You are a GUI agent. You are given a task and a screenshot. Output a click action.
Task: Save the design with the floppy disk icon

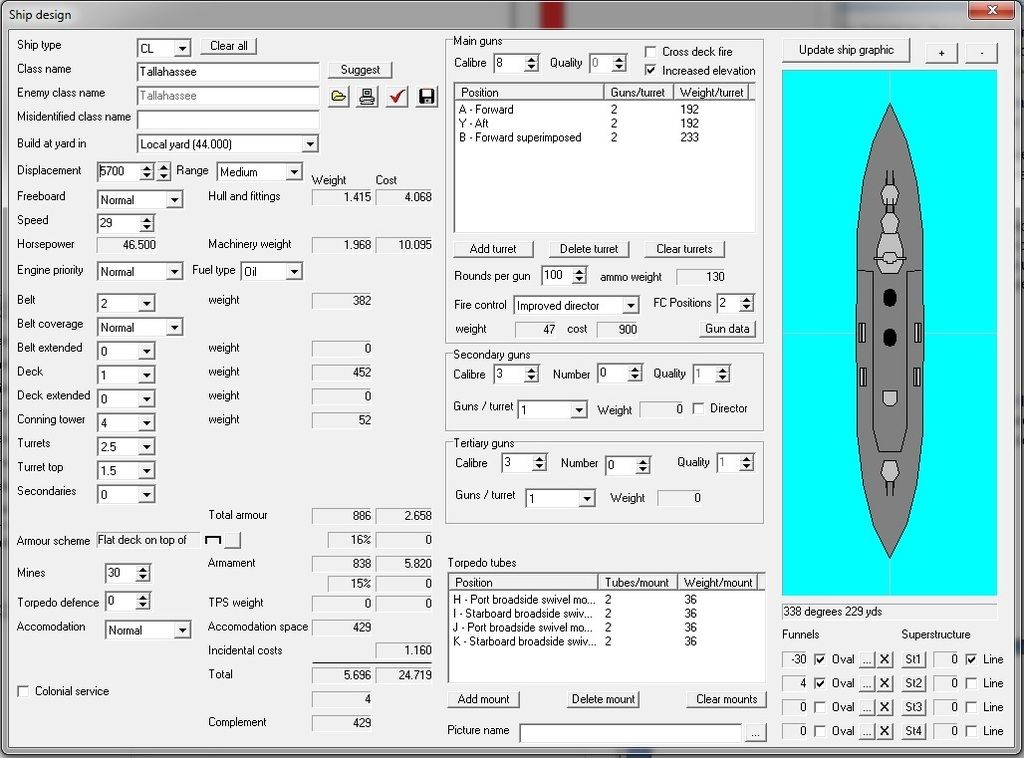[x=426, y=97]
